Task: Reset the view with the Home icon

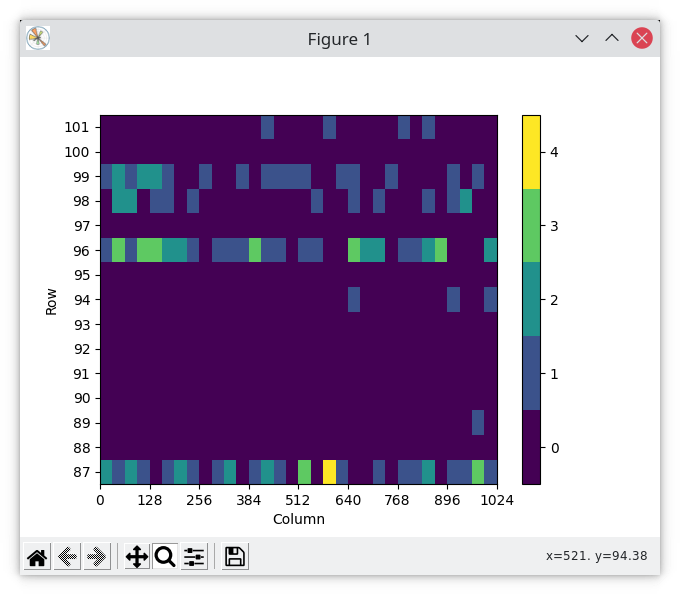Action: coord(37,556)
